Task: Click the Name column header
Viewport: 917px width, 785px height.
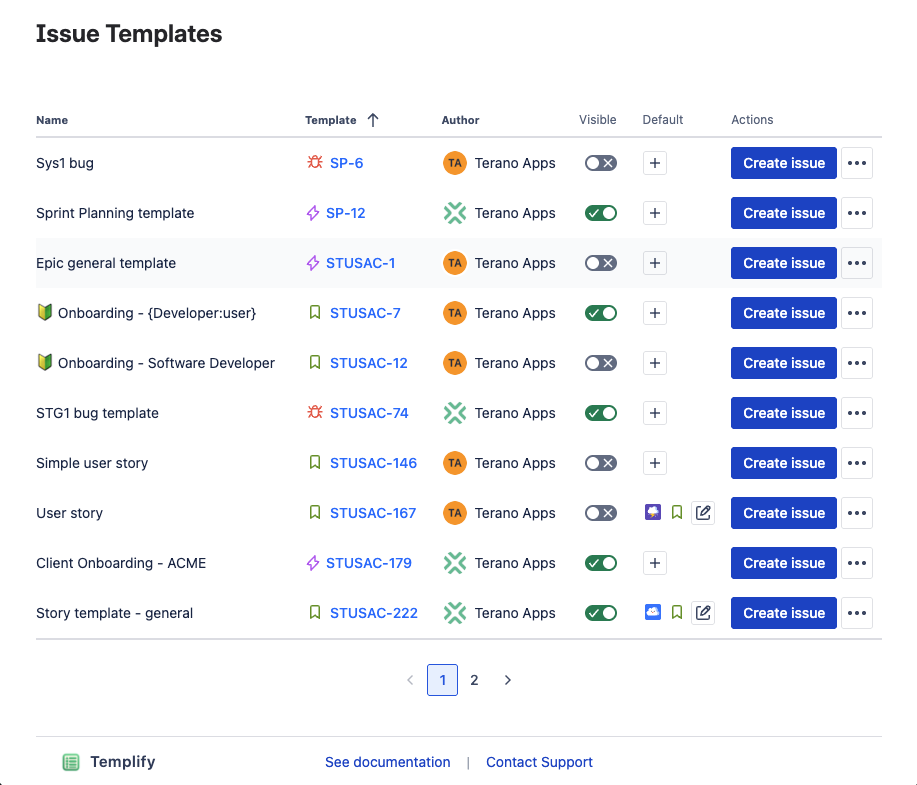Action: (x=52, y=119)
